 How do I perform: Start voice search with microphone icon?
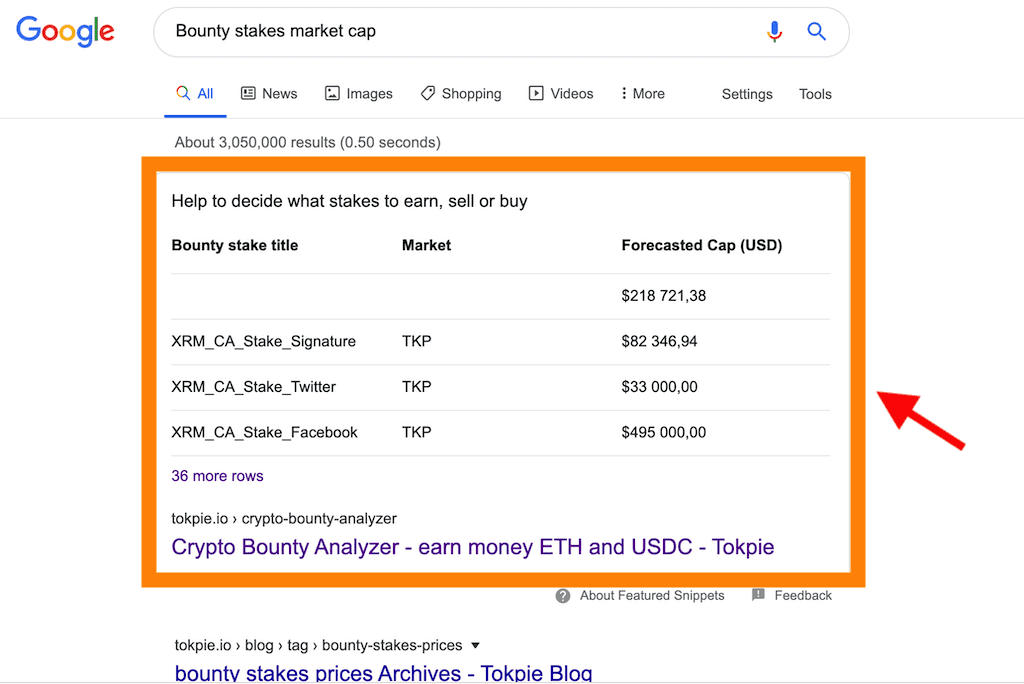[x=774, y=31]
